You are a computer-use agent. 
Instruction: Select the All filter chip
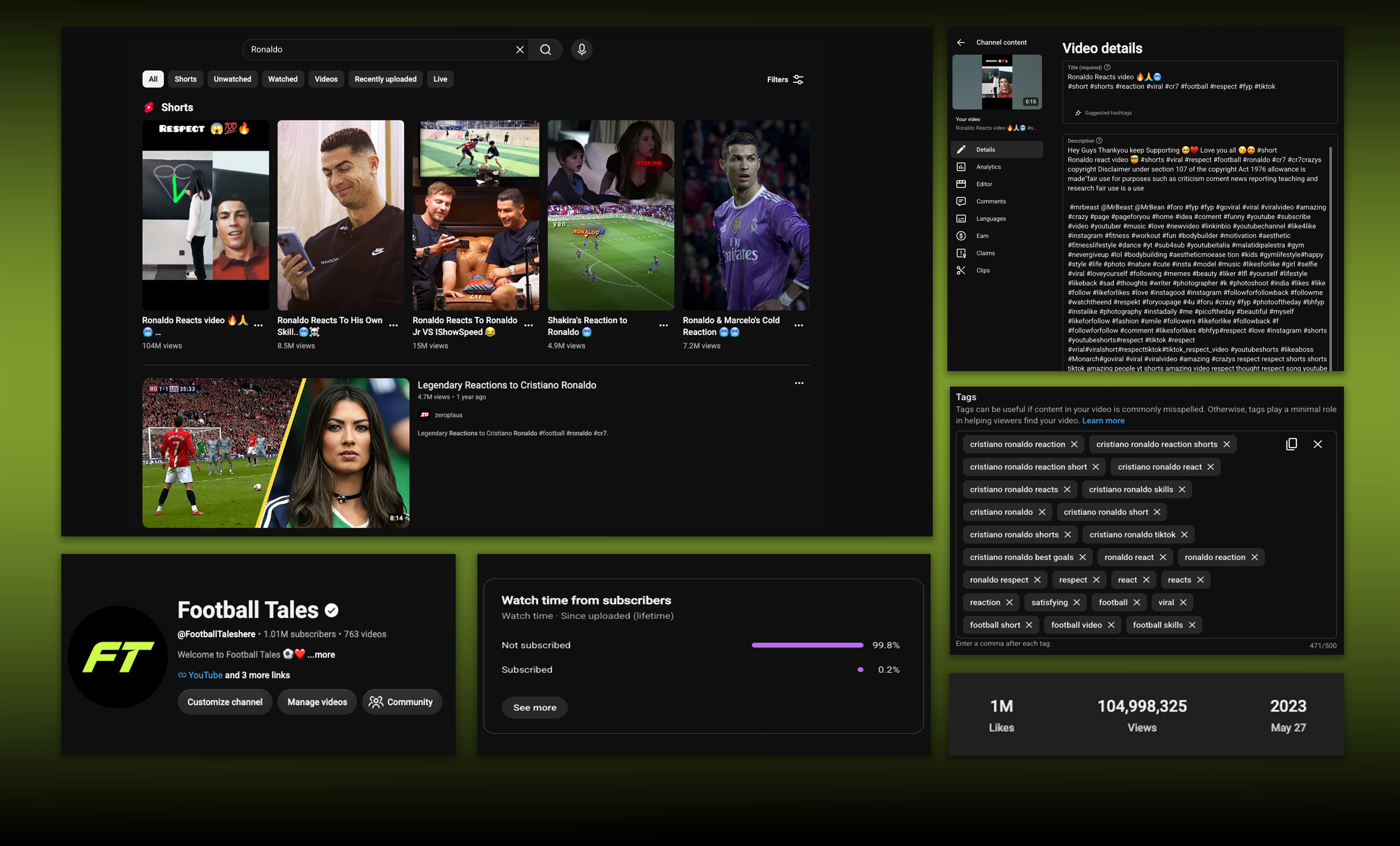tap(153, 79)
